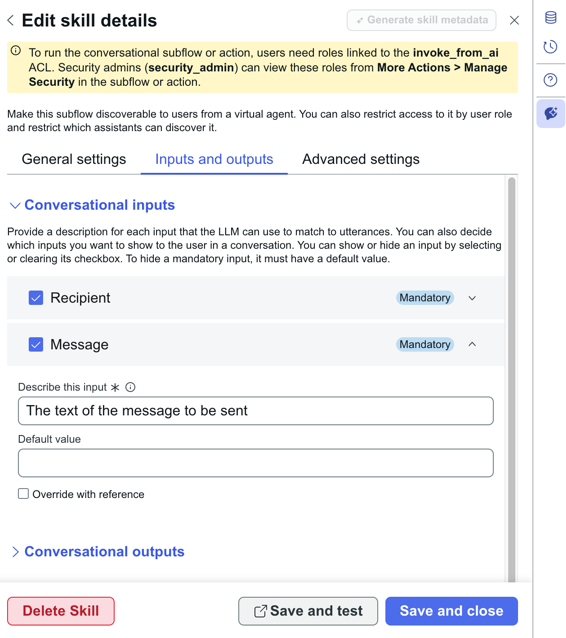
Task: Collapse the Message input row chevron
Action: pos(472,344)
